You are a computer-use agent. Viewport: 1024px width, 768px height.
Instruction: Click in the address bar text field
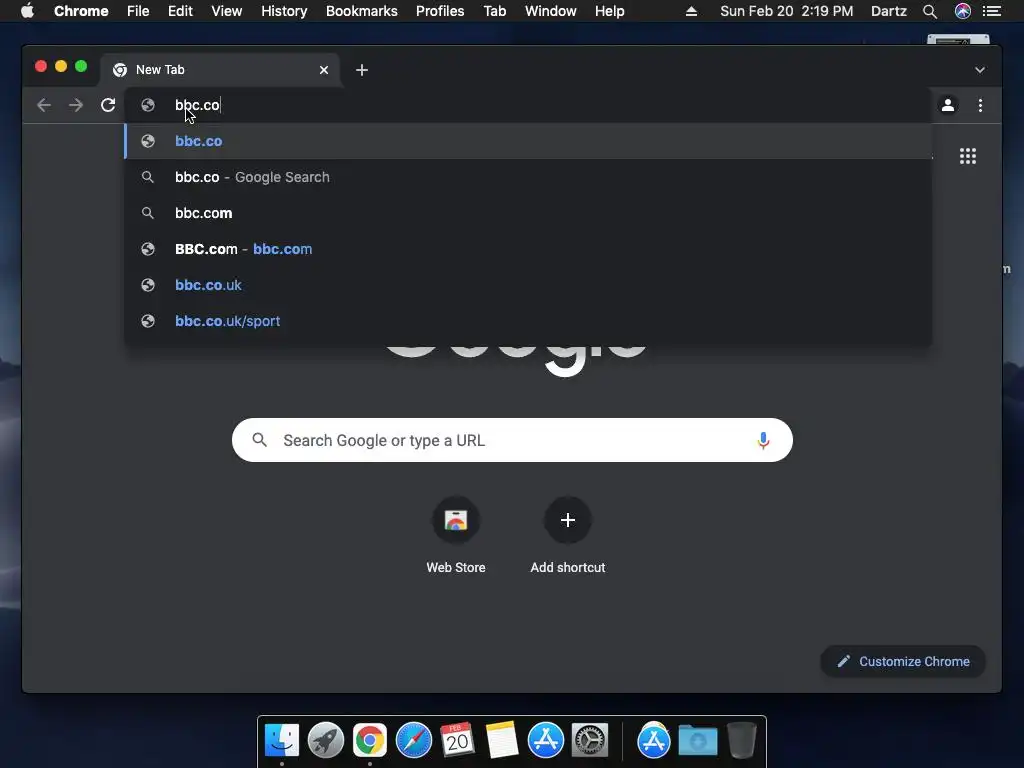(528, 105)
